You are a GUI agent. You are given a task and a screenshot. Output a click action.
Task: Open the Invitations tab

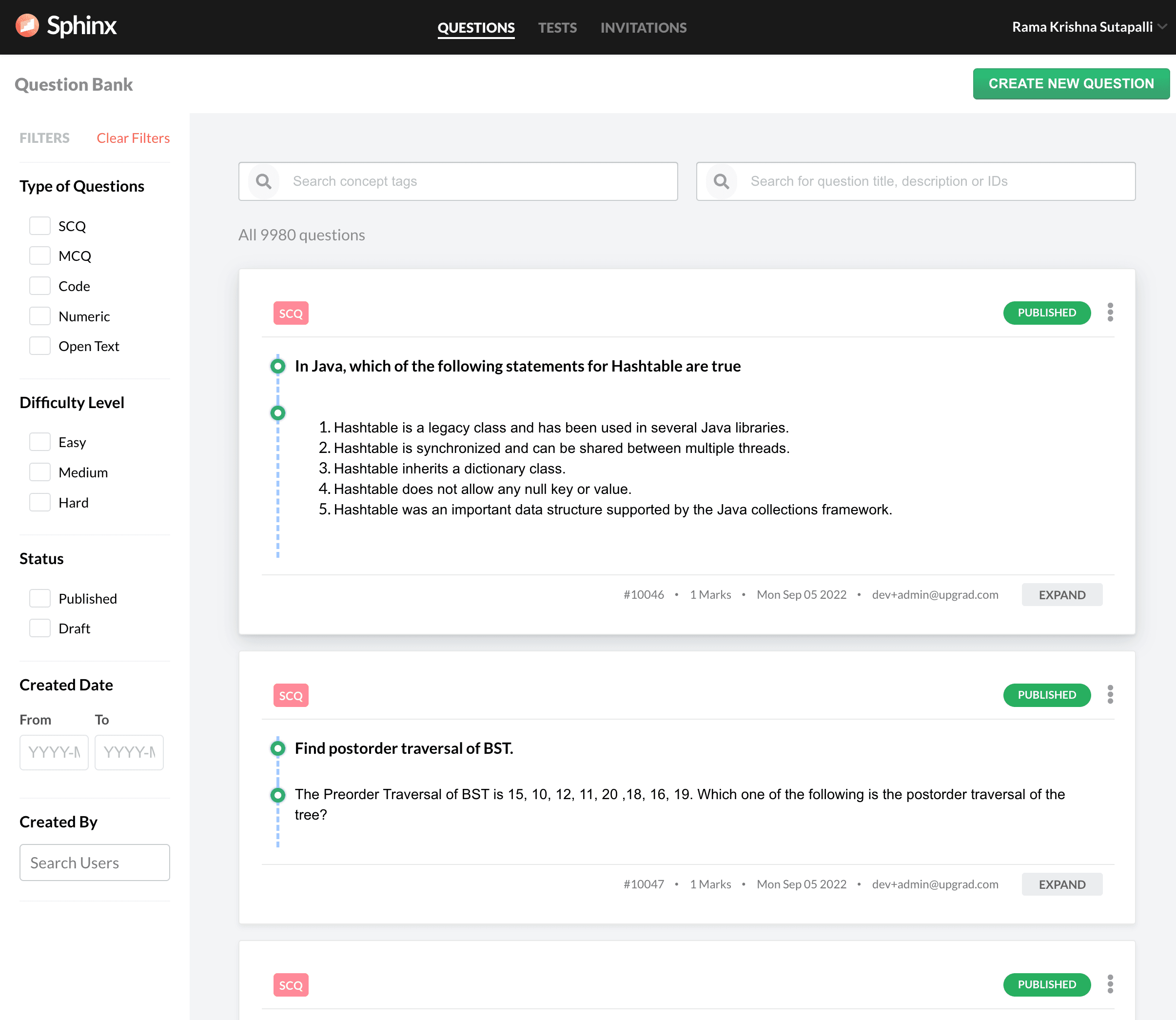[643, 28]
